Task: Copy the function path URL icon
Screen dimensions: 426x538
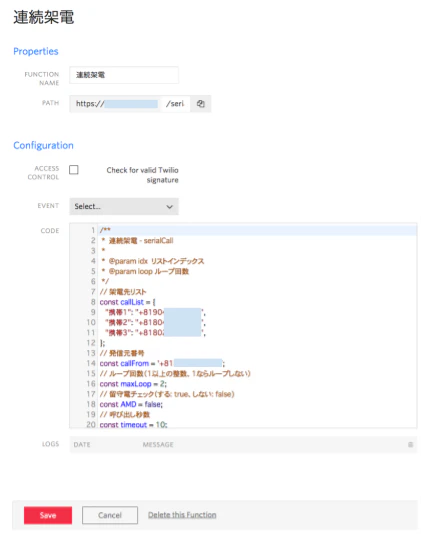Action: 201,104
